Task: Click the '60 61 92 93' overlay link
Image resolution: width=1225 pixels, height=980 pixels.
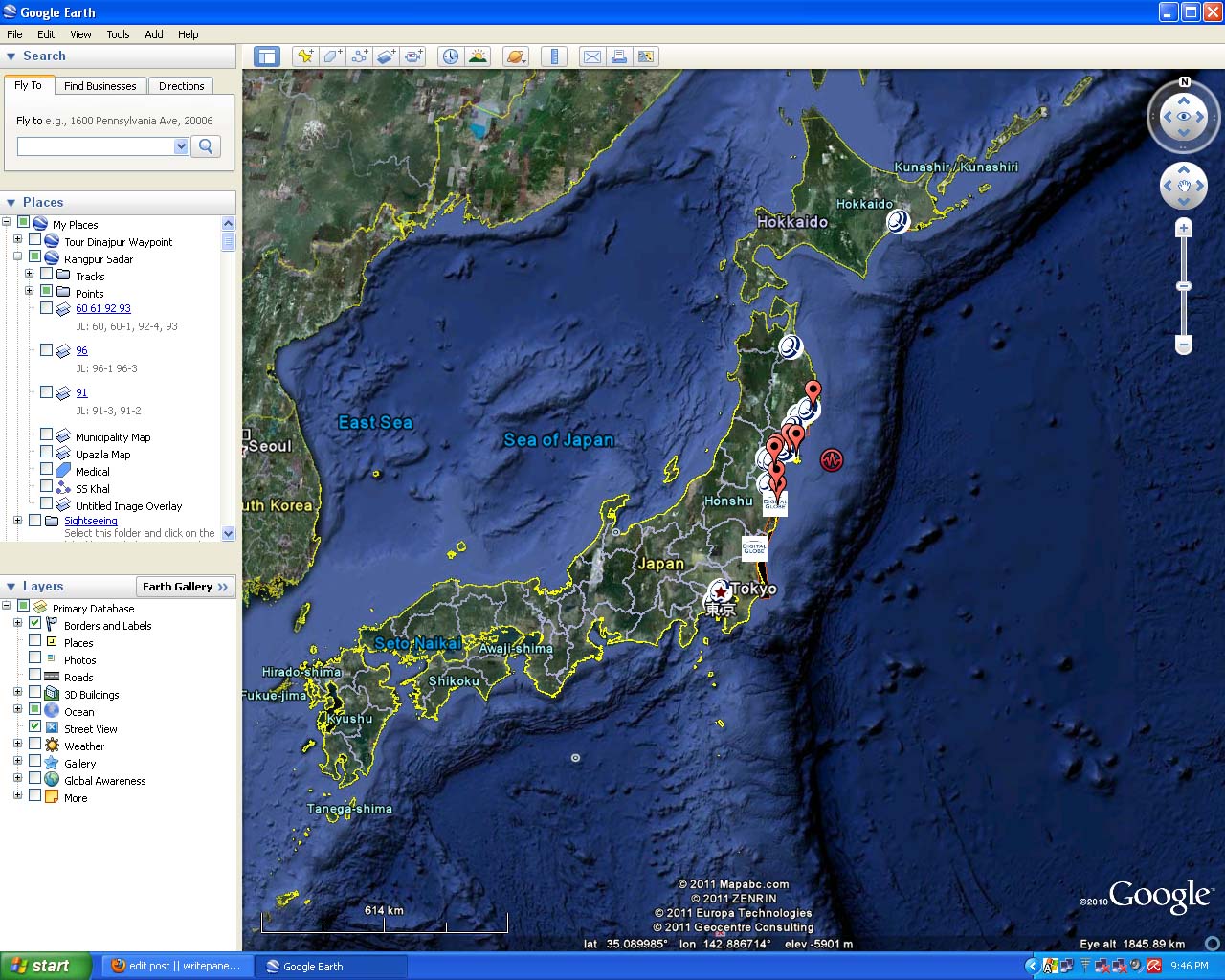Action: click(x=103, y=308)
